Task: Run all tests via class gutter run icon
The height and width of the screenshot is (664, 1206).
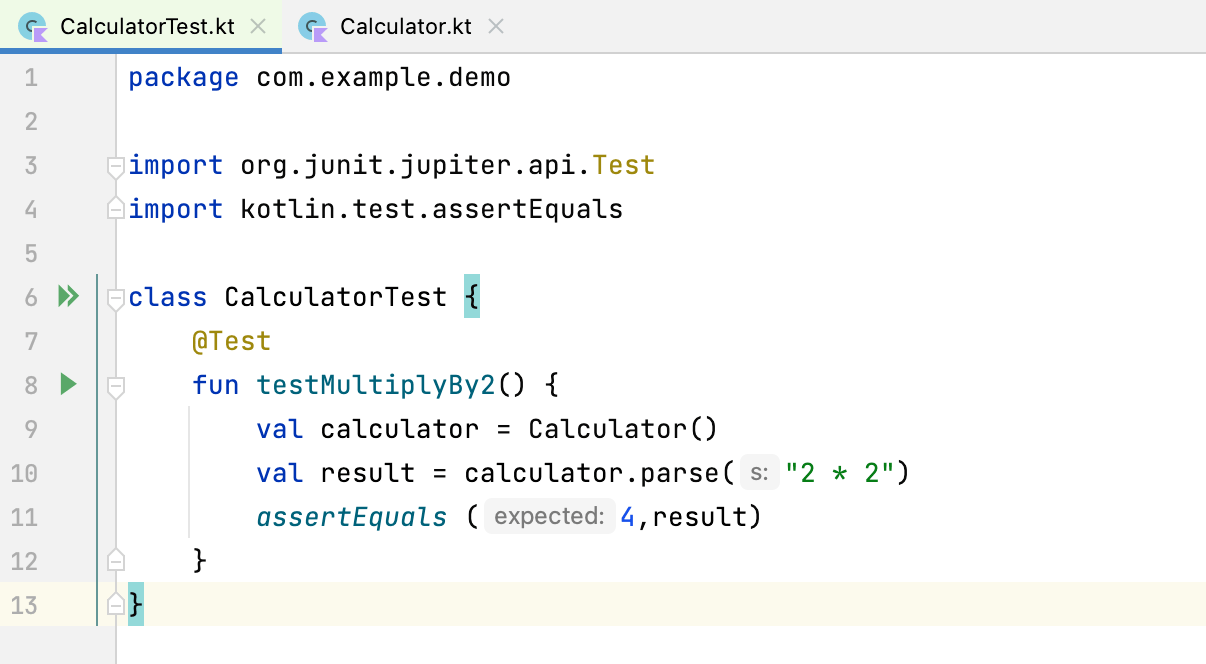Action: tap(68, 296)
